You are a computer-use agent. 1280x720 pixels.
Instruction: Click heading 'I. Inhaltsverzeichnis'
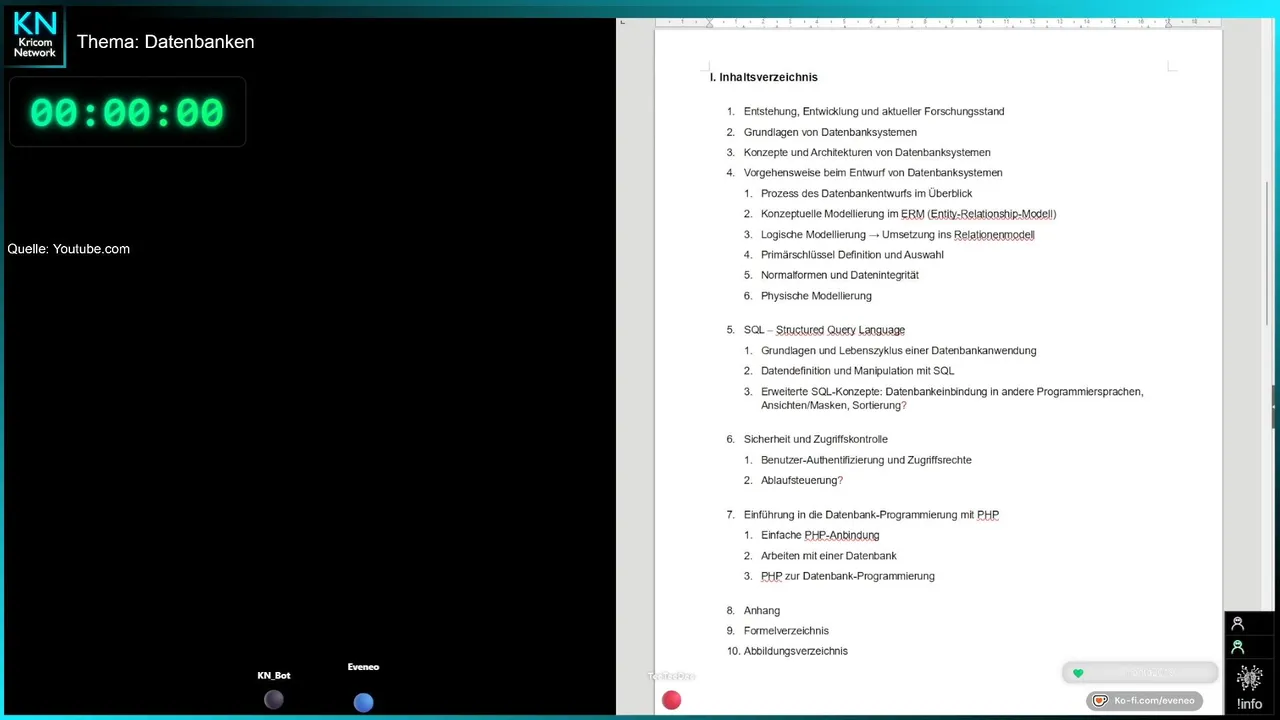point(764,77)
